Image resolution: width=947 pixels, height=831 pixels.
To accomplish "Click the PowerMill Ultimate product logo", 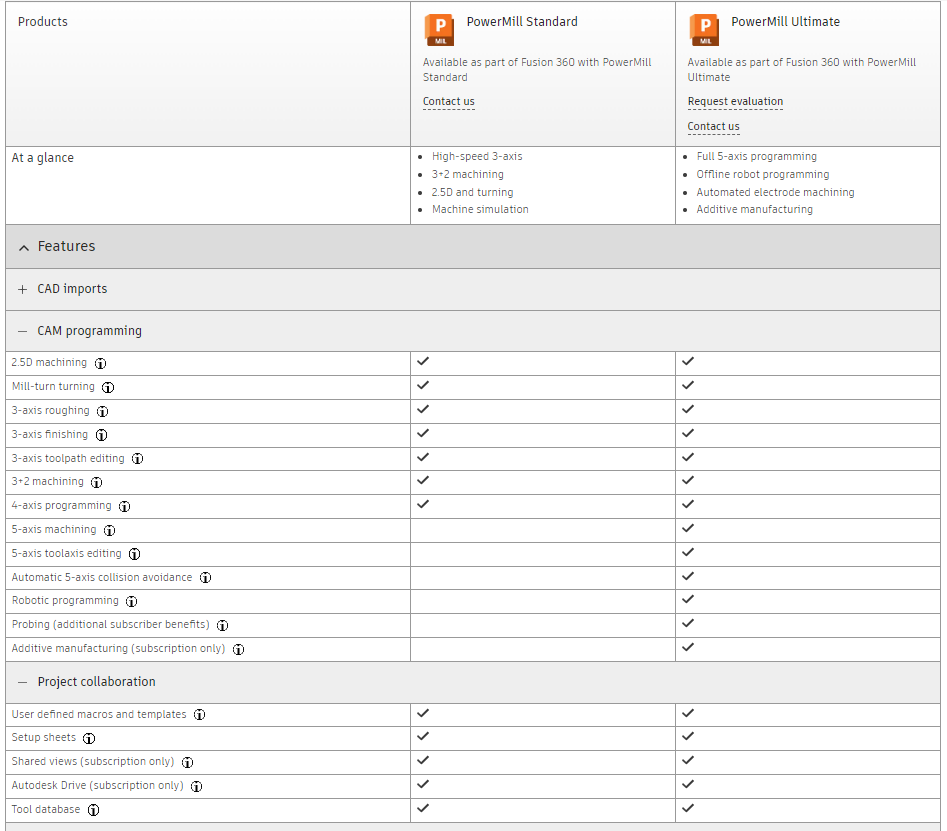I will pos(704,30).
